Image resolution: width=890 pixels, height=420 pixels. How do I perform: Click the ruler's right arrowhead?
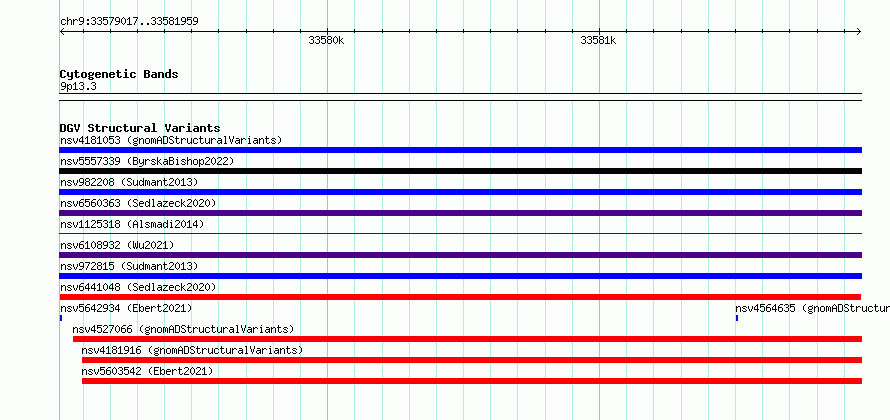[x=859, y=32]
